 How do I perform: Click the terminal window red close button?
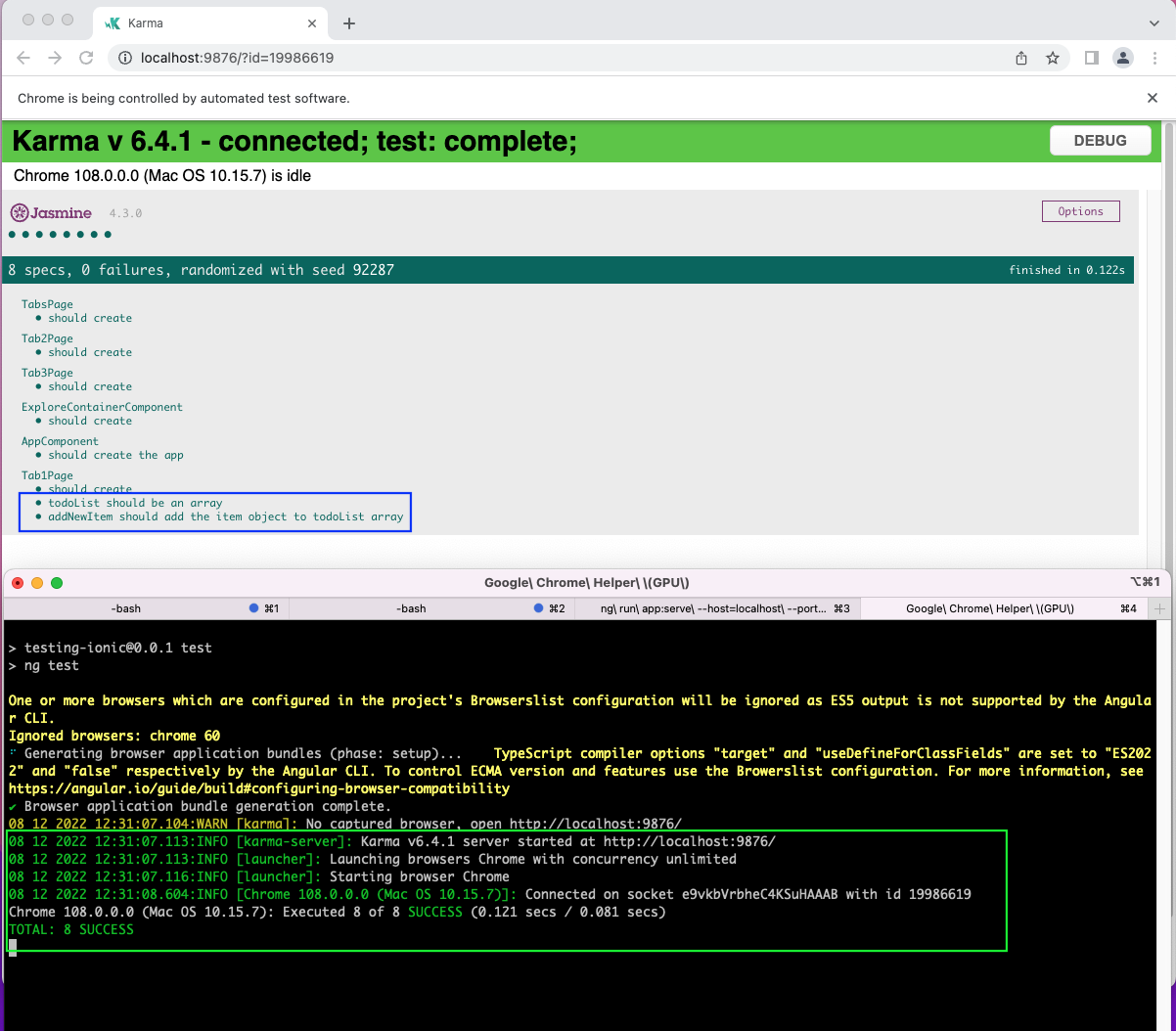(x=18, y=583)
